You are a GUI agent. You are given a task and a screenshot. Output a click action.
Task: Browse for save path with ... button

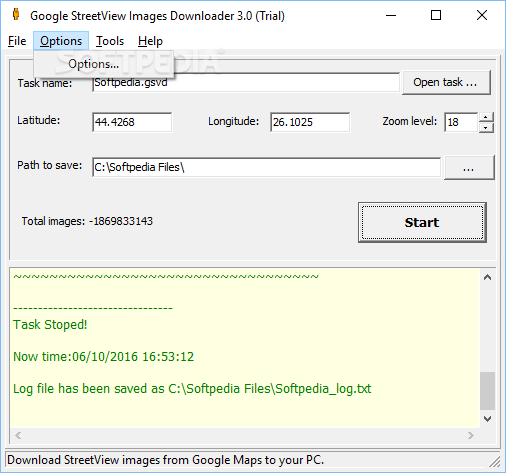469,168
